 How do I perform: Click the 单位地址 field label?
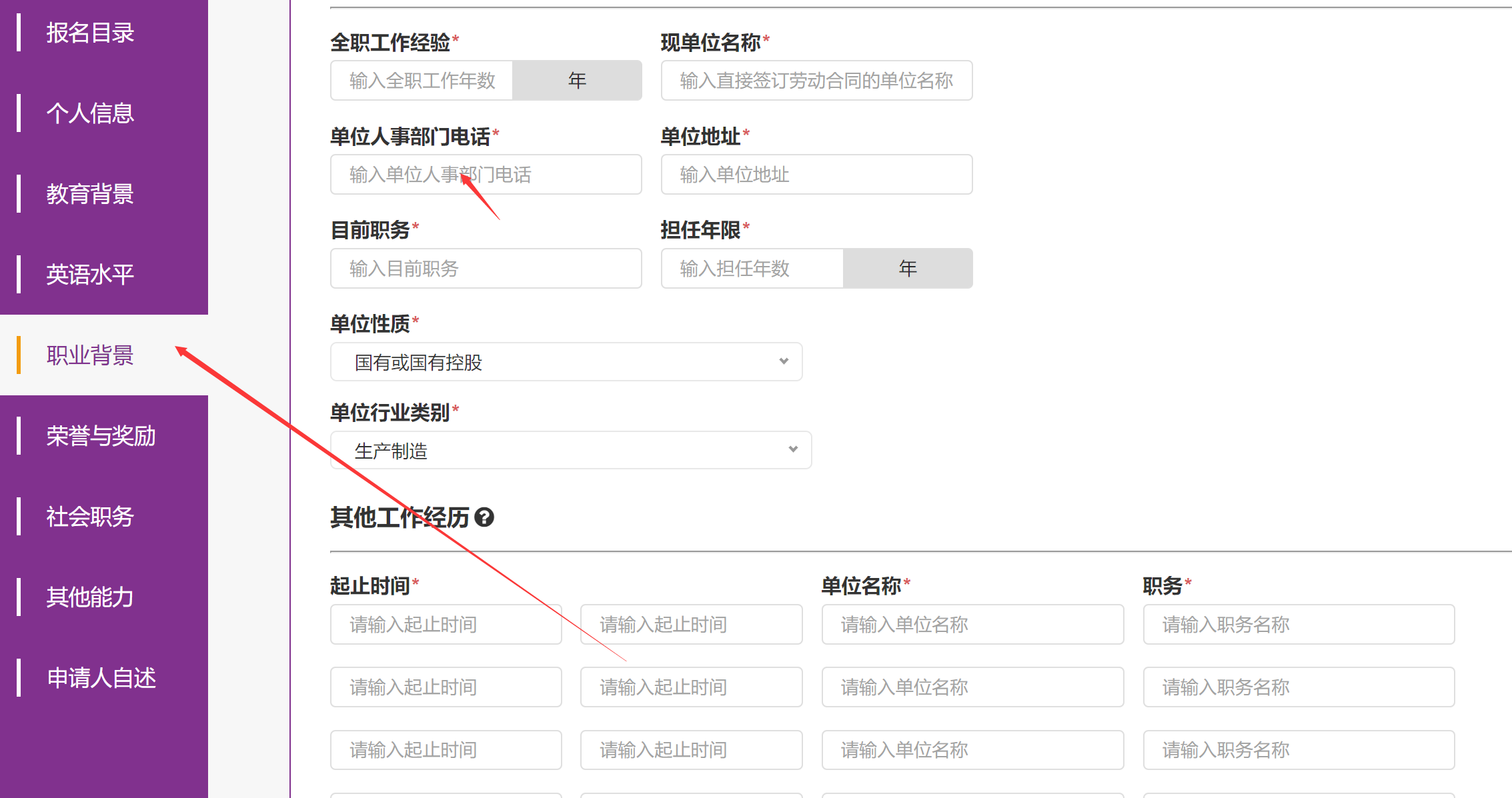point(701,137)
